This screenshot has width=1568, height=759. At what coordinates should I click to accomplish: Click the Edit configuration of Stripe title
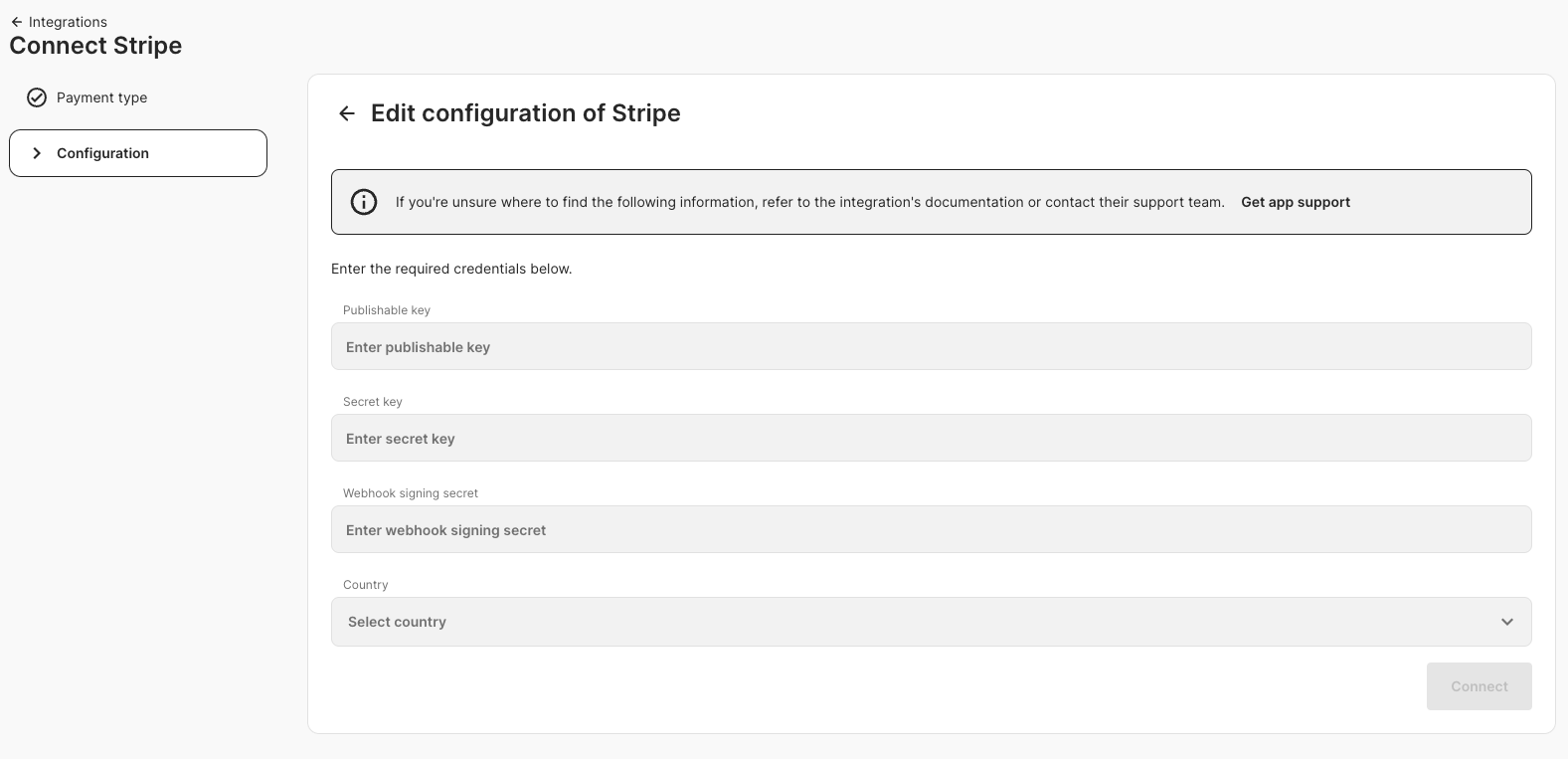(x=526, y=113)
